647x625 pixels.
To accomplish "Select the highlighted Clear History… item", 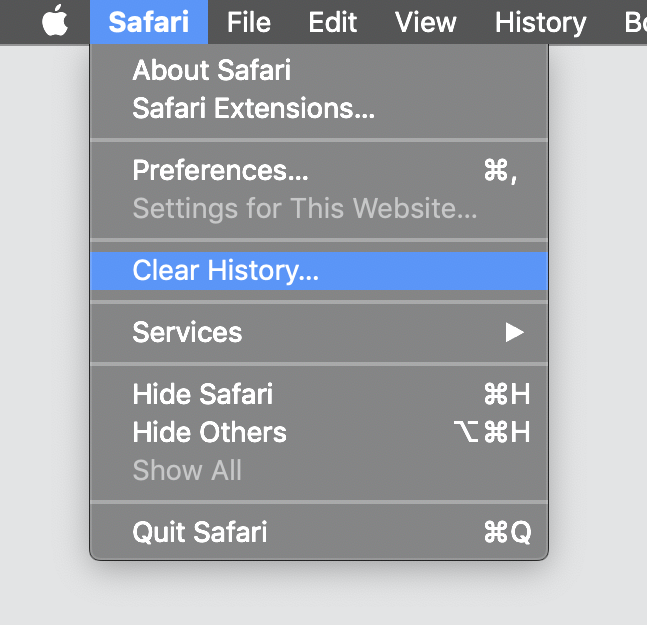I will click(319, 271).
